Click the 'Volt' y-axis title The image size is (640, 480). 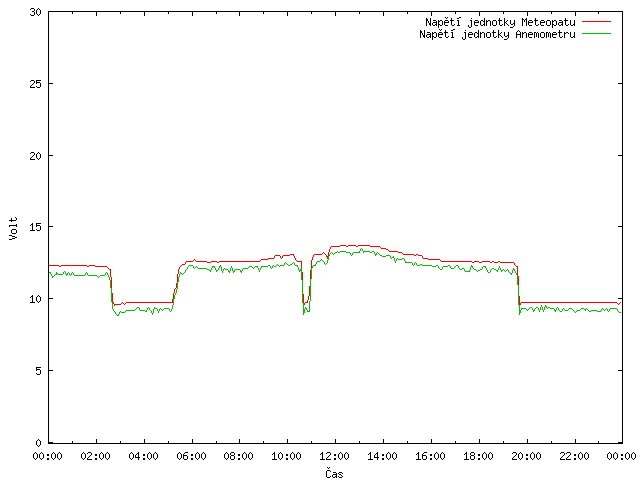click(13, 228)
